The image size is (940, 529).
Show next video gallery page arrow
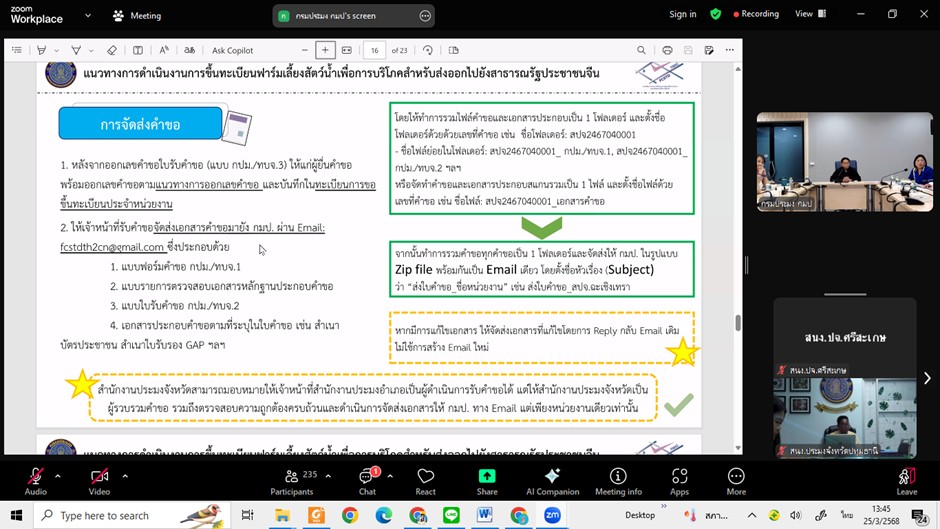927,378
